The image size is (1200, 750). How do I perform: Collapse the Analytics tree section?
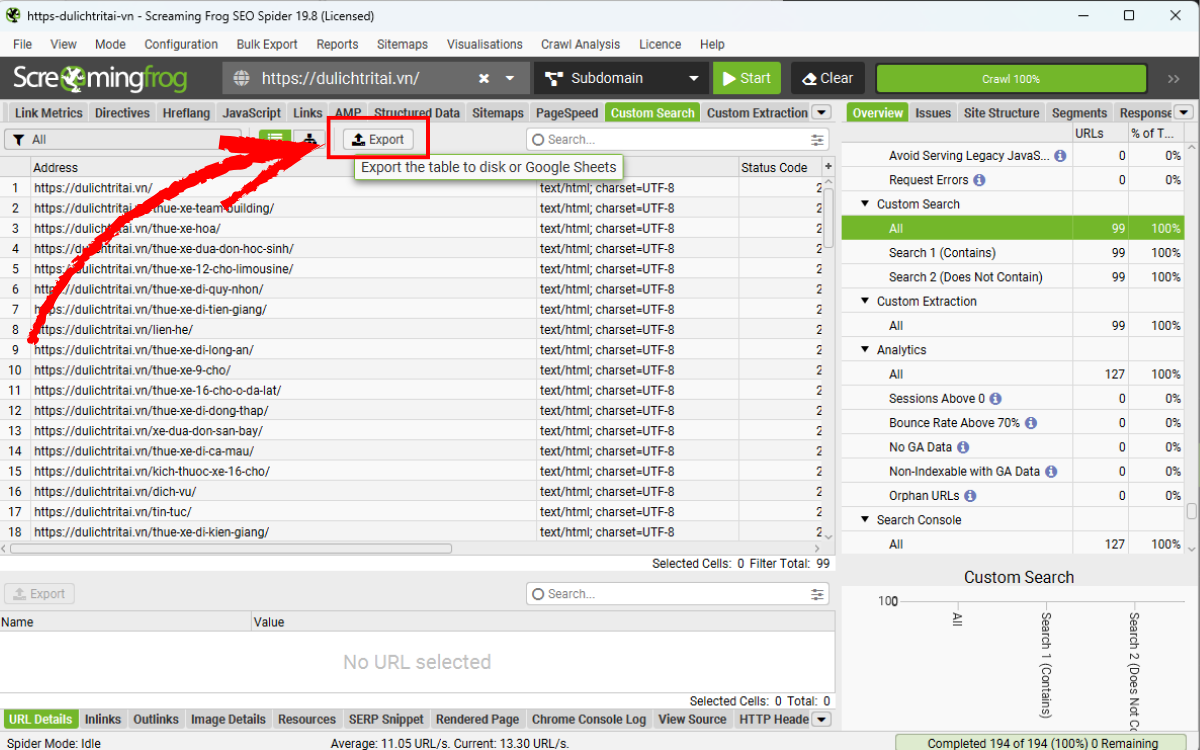point(865,350)
